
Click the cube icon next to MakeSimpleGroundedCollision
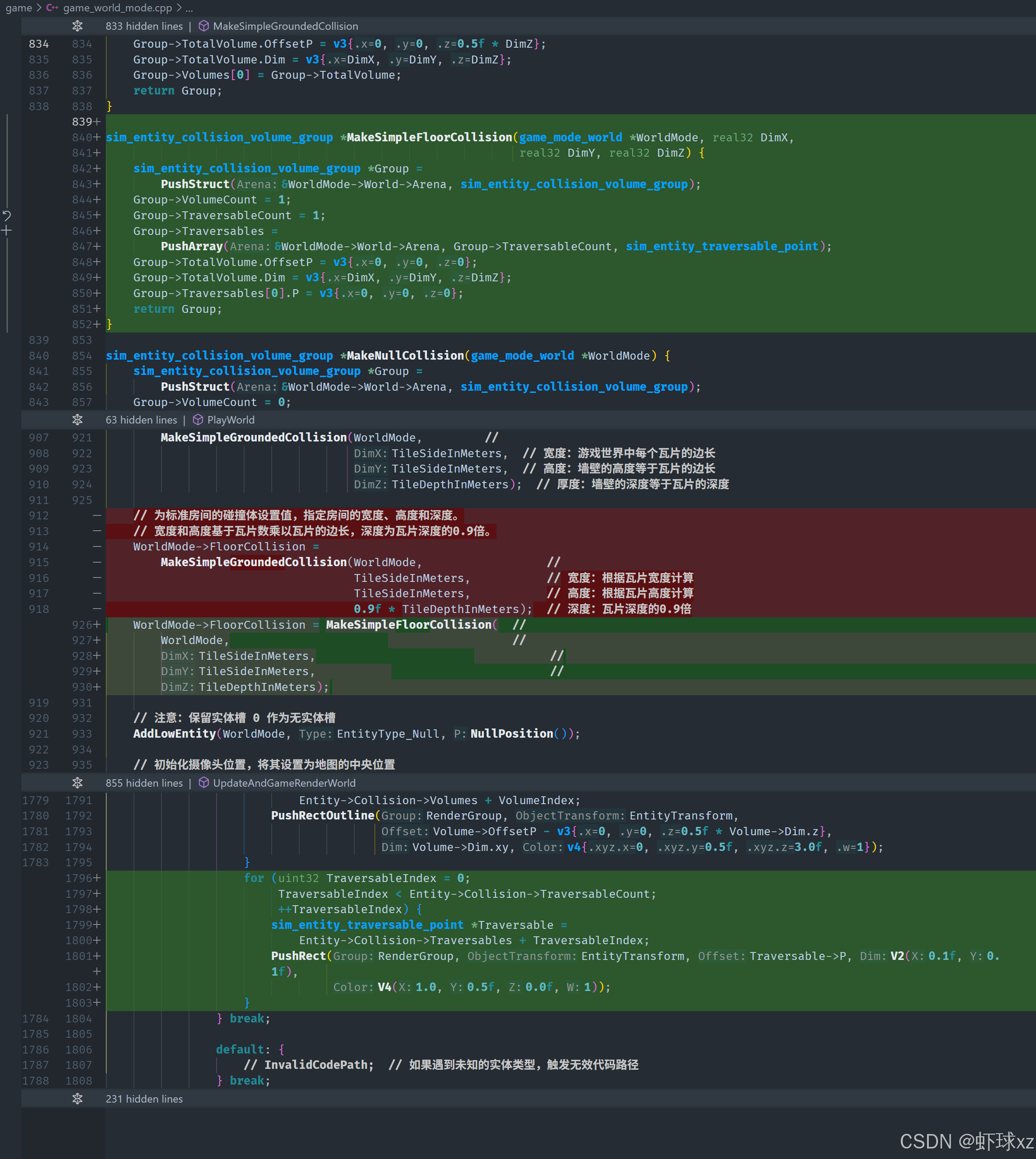tap(203, 26)
